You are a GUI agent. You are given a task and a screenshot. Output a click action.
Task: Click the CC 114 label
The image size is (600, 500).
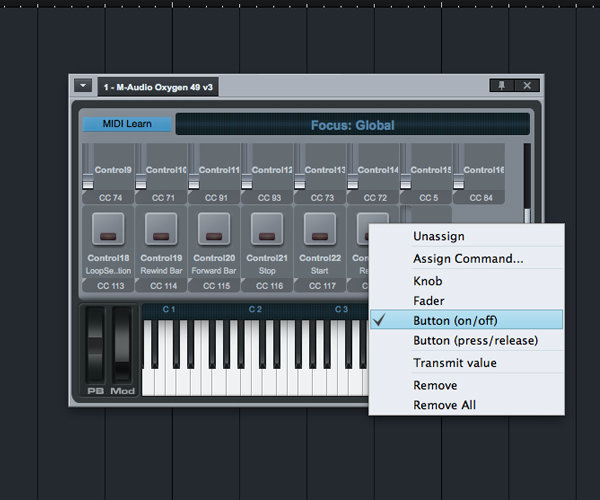click(163, 286)
